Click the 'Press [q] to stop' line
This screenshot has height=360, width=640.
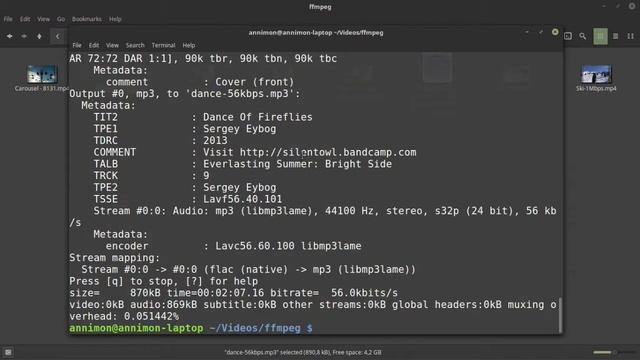coord(164,281)
